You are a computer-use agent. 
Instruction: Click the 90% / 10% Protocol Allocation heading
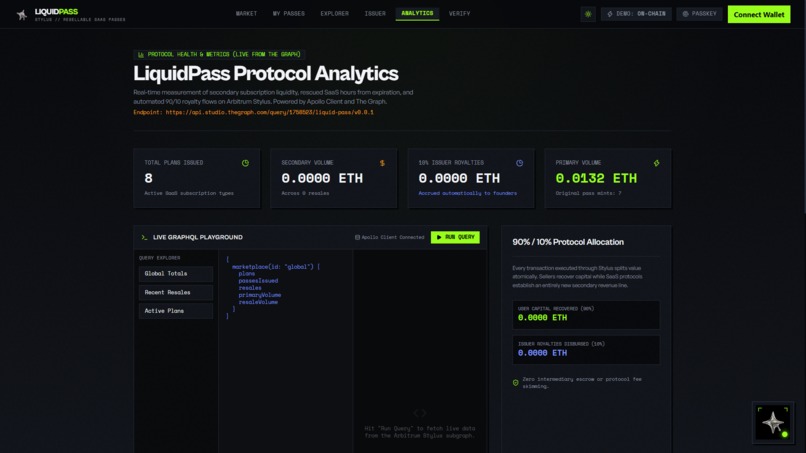pos(567,242)
